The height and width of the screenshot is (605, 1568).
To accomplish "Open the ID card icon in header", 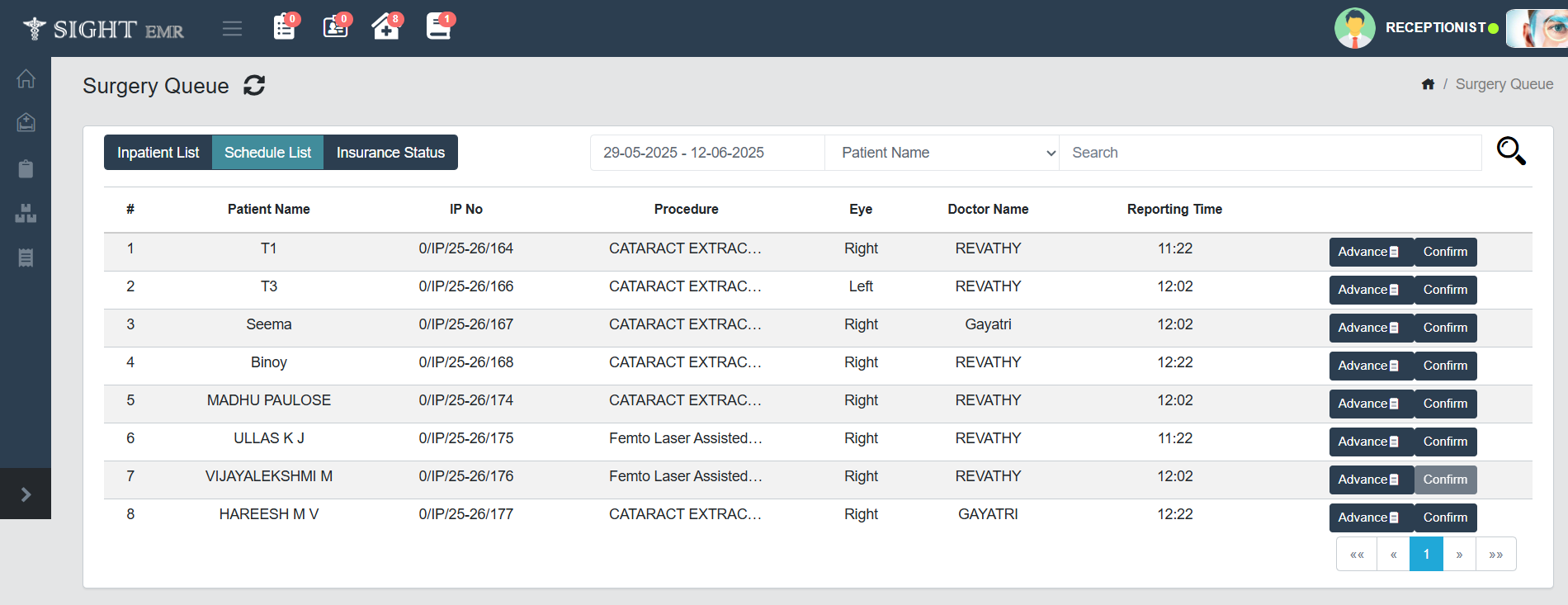I will coord(335,27).
